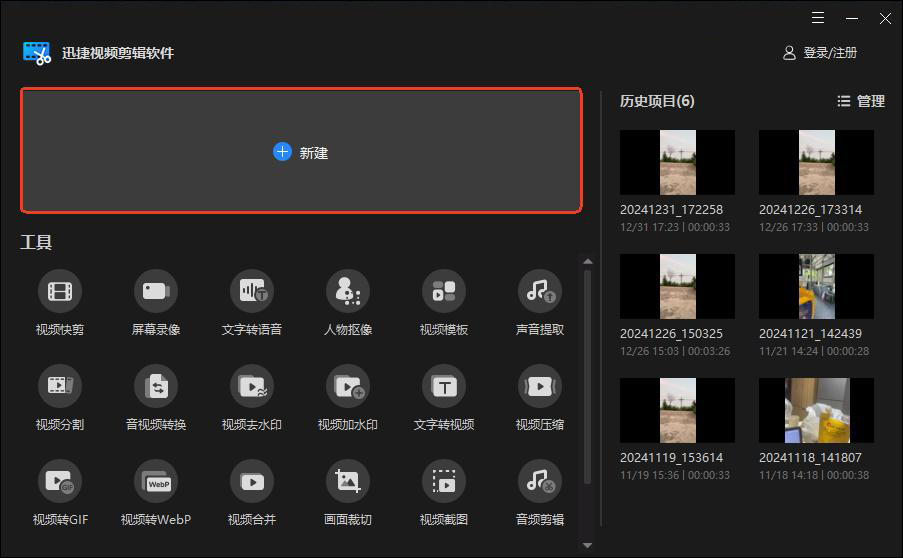
Task: Click the 20241118_141807 project name
Action: tap(810, 458)
